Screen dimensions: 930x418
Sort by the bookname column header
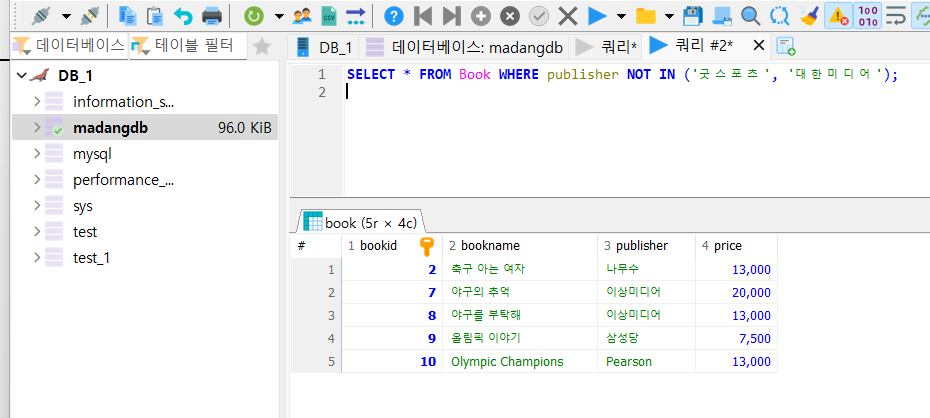520,245
